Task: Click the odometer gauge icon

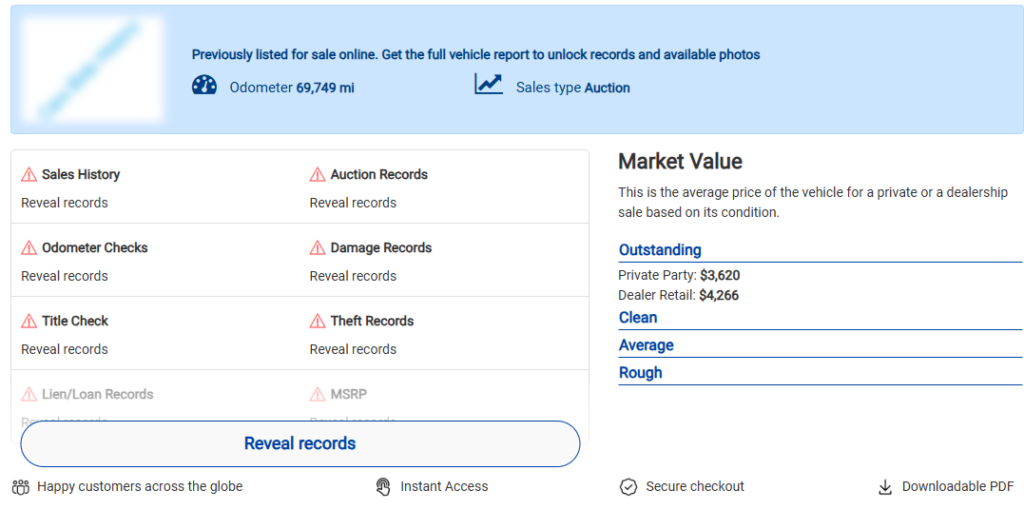Action: [x=204, y=86]
